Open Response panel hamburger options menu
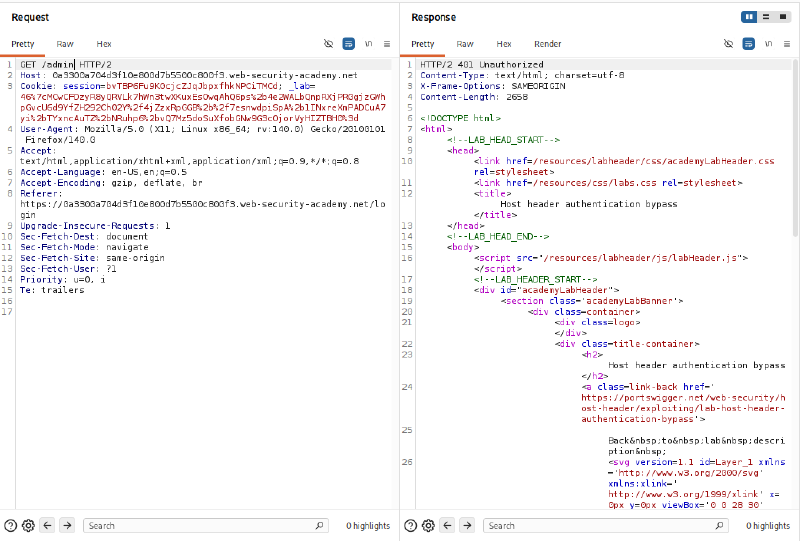 click(x=787, y=44)
